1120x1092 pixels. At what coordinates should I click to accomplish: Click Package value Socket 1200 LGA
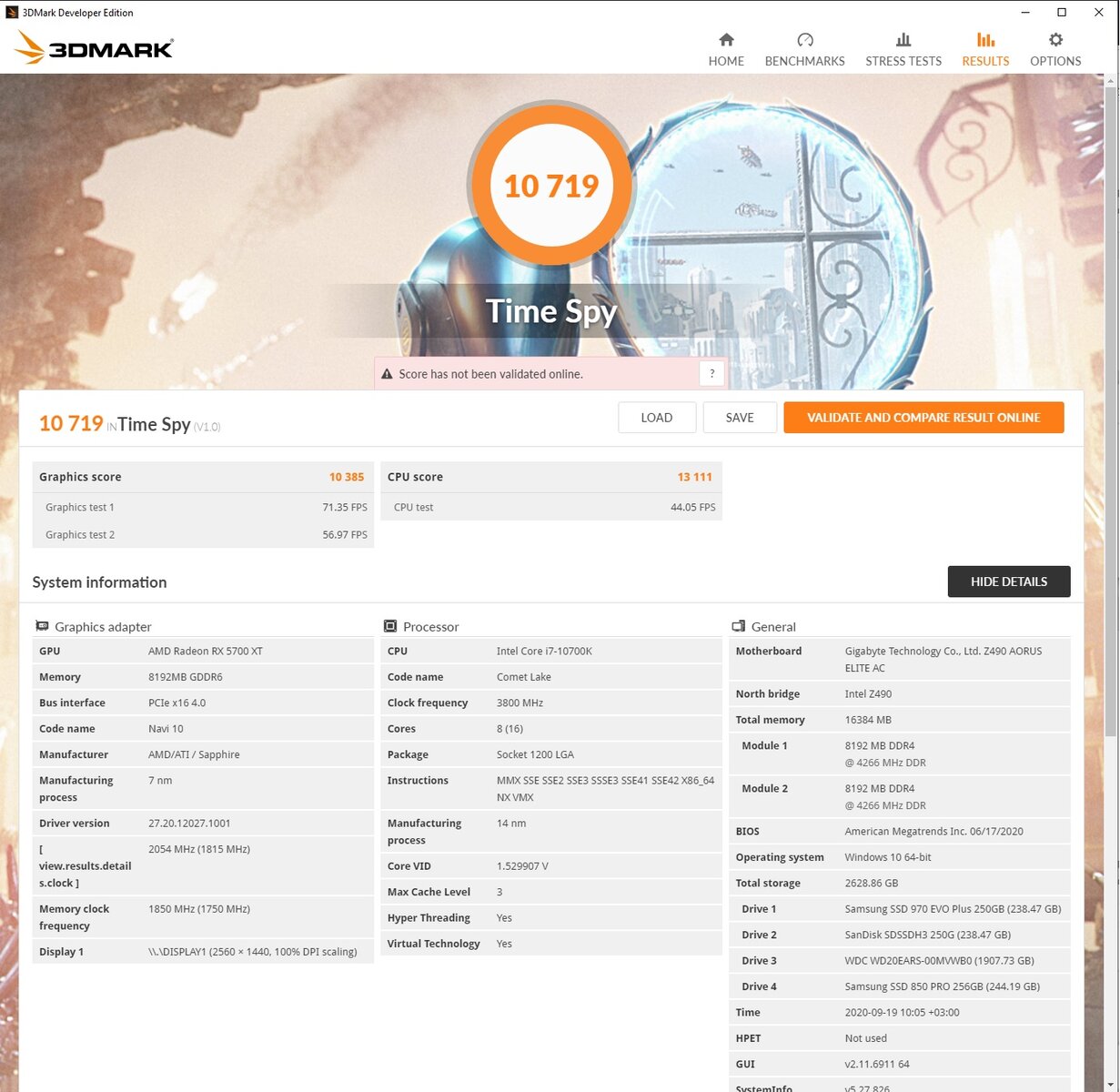click(x=535, y=754)
